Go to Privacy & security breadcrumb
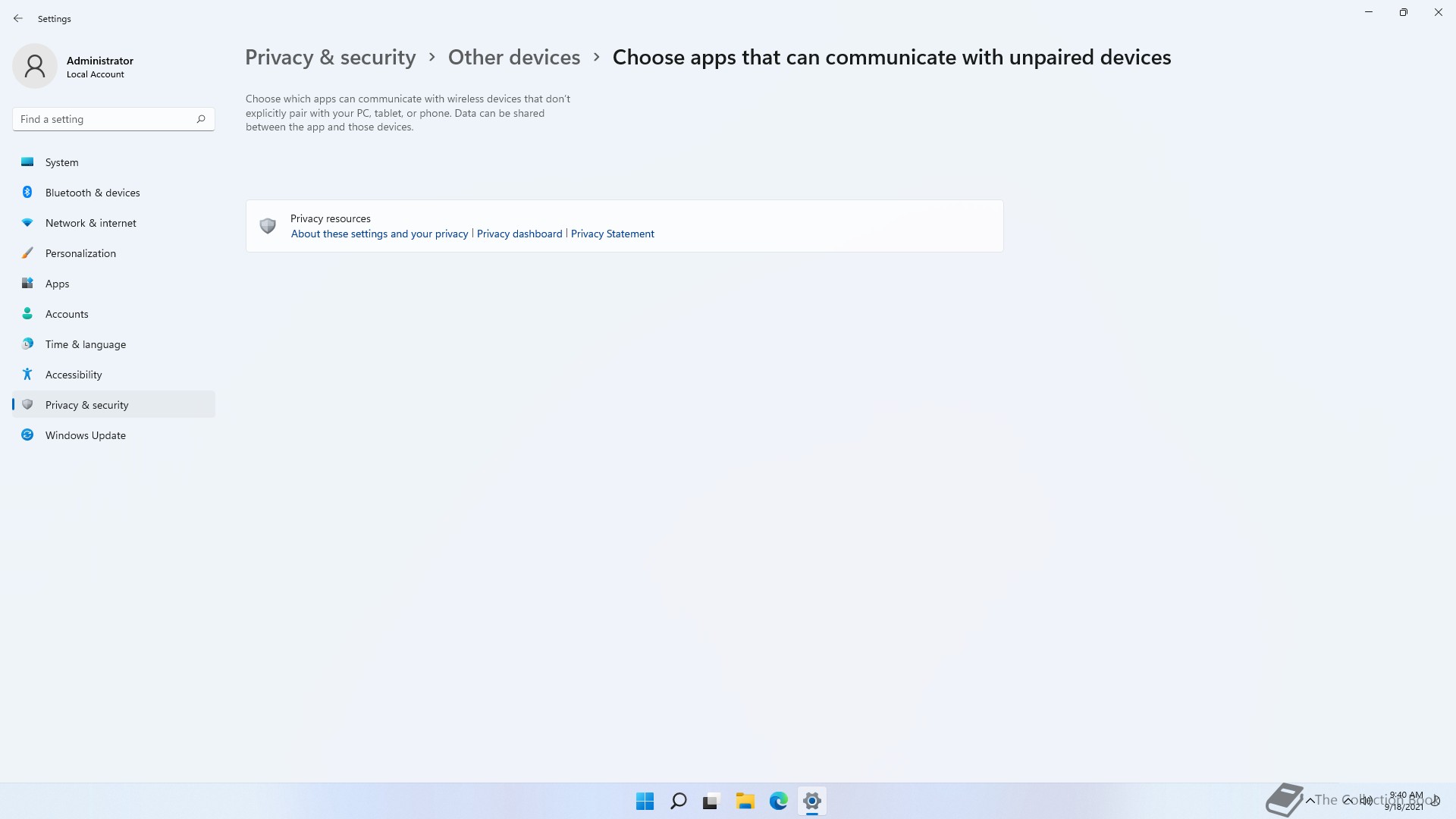 330,58
